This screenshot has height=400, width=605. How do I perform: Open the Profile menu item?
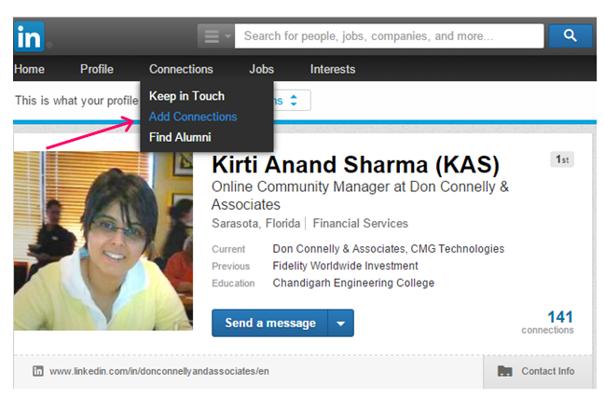pyautogui.click(x=97, y=69)
